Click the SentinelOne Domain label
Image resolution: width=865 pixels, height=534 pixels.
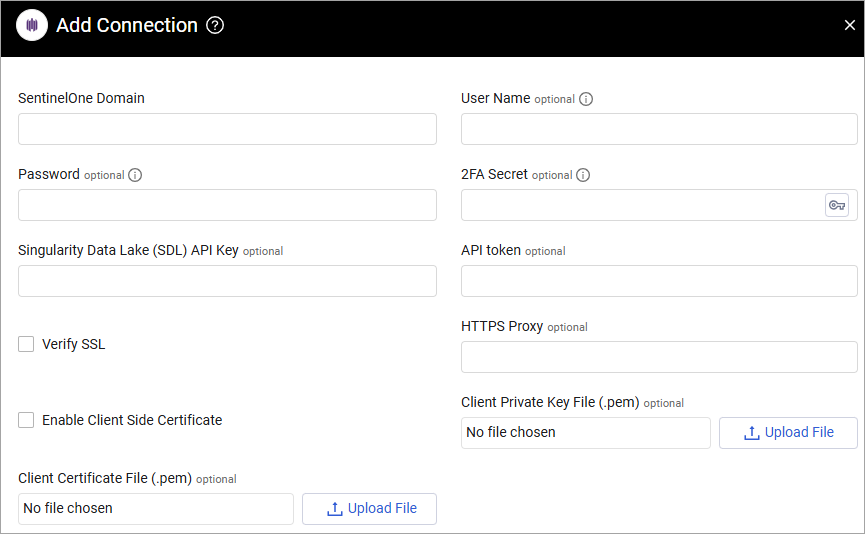point(81,98)
